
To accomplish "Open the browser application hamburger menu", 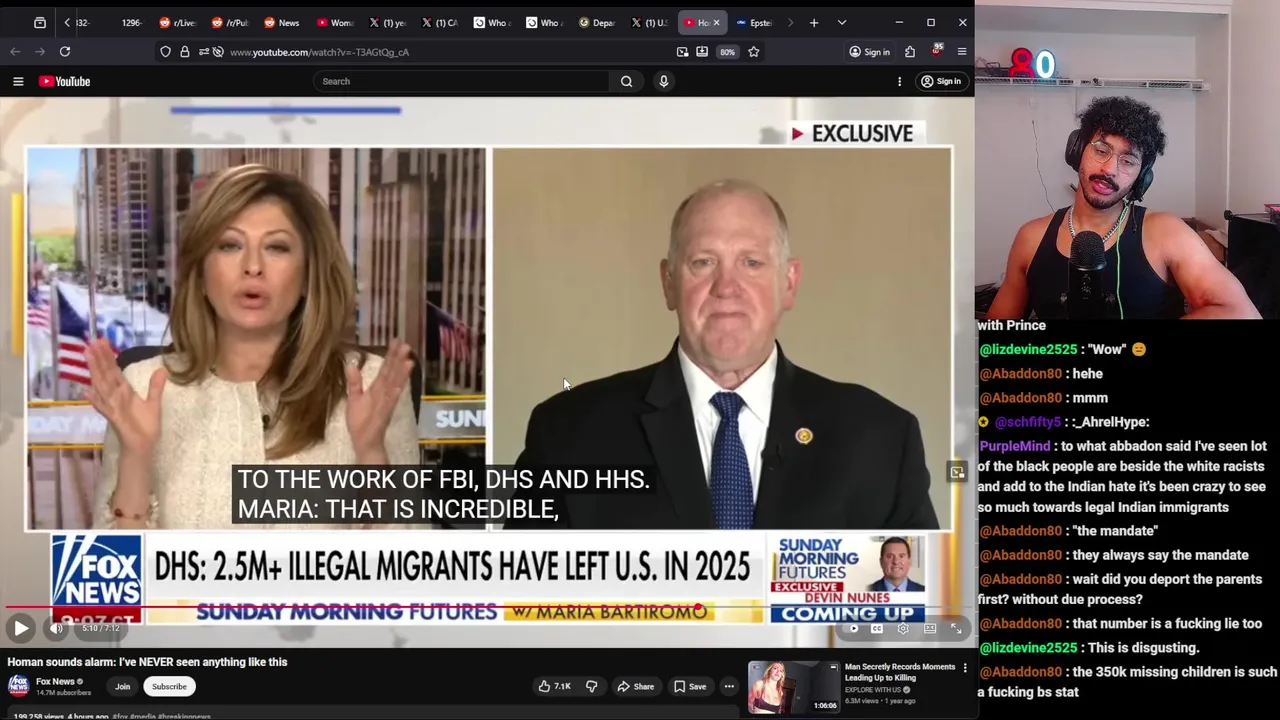I will point(962,51).
